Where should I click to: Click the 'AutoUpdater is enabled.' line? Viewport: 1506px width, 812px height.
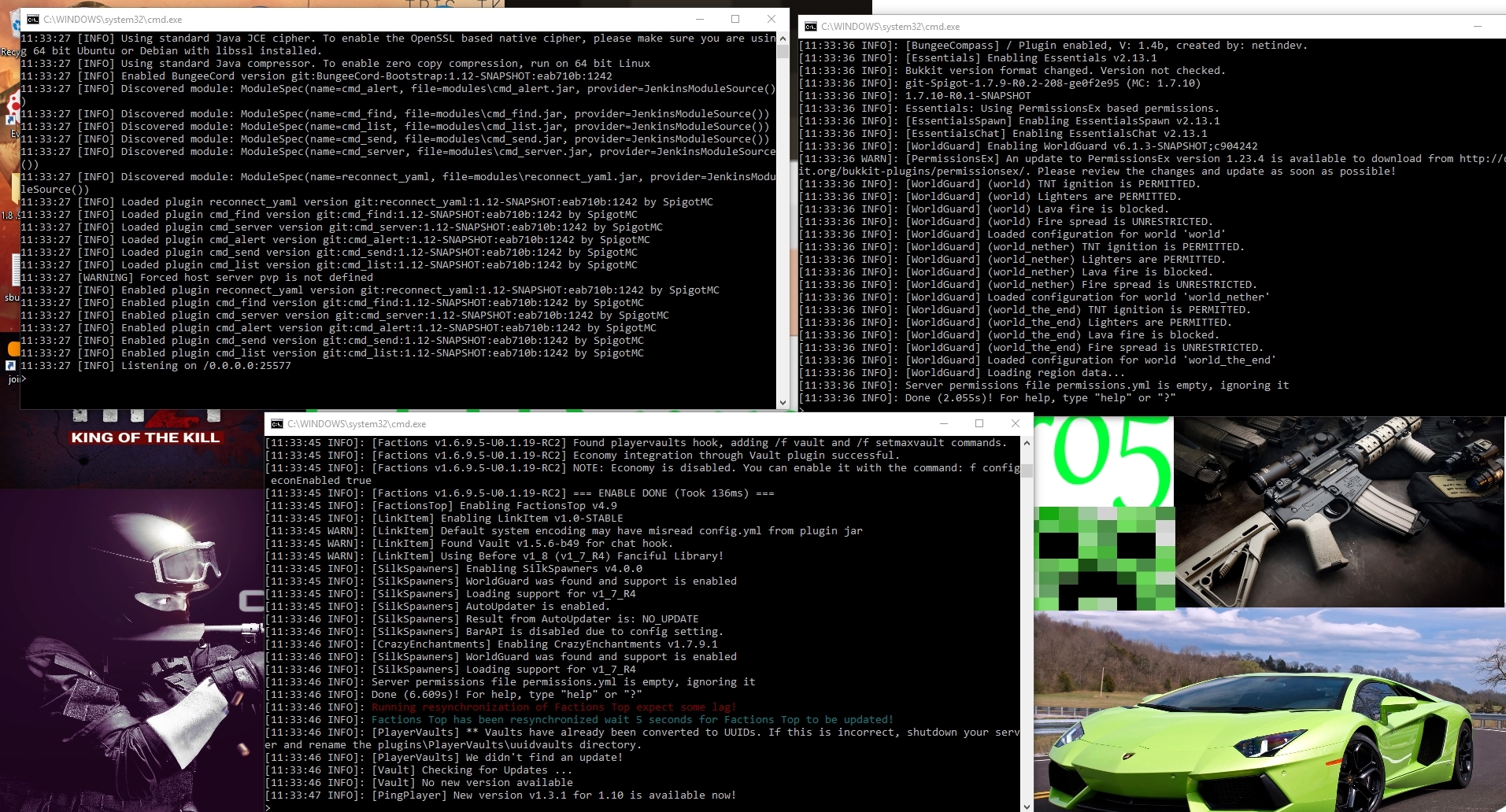tap(438, 607)
